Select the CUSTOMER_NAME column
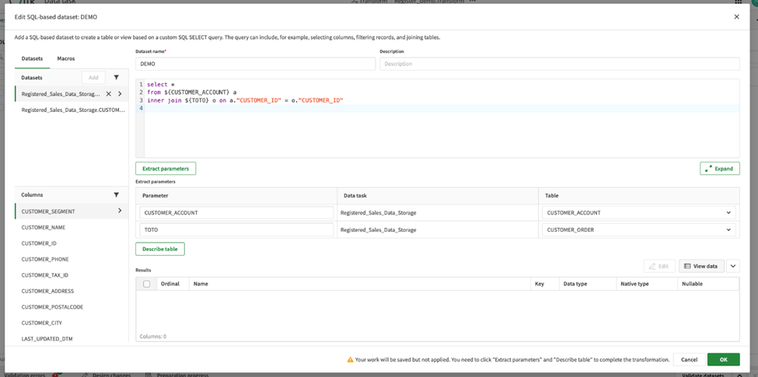The height and width of the screenshot is (377, 758). coord(72,227)
